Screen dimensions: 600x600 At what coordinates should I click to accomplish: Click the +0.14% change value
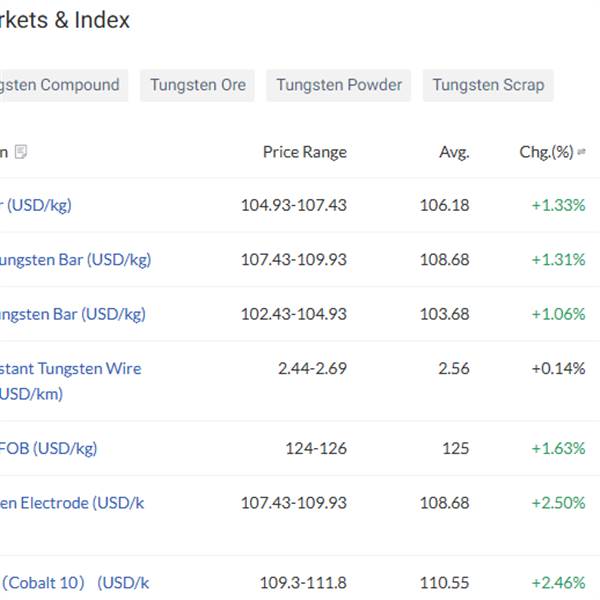pos(558,368)
